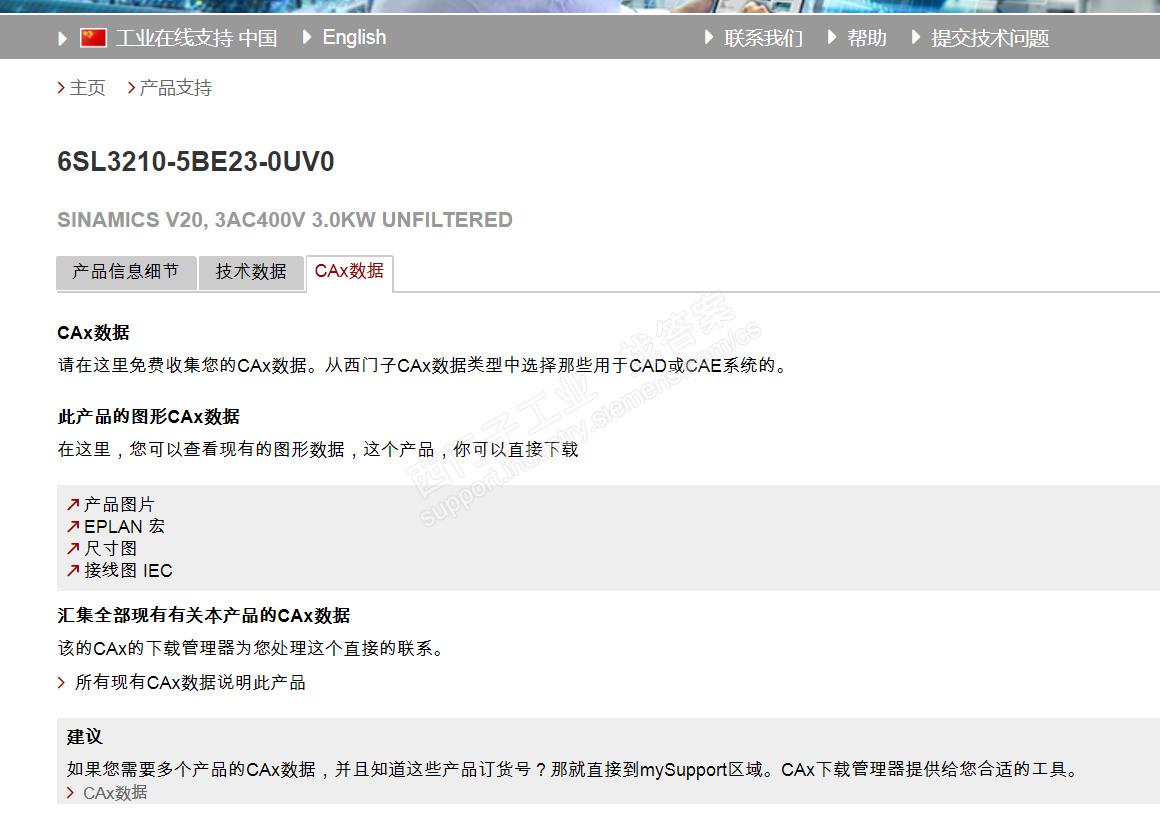Click the 汇集全部现有有关本产品的CAx数据 heading
This screenshot has height=815, width=1160.
203,615
